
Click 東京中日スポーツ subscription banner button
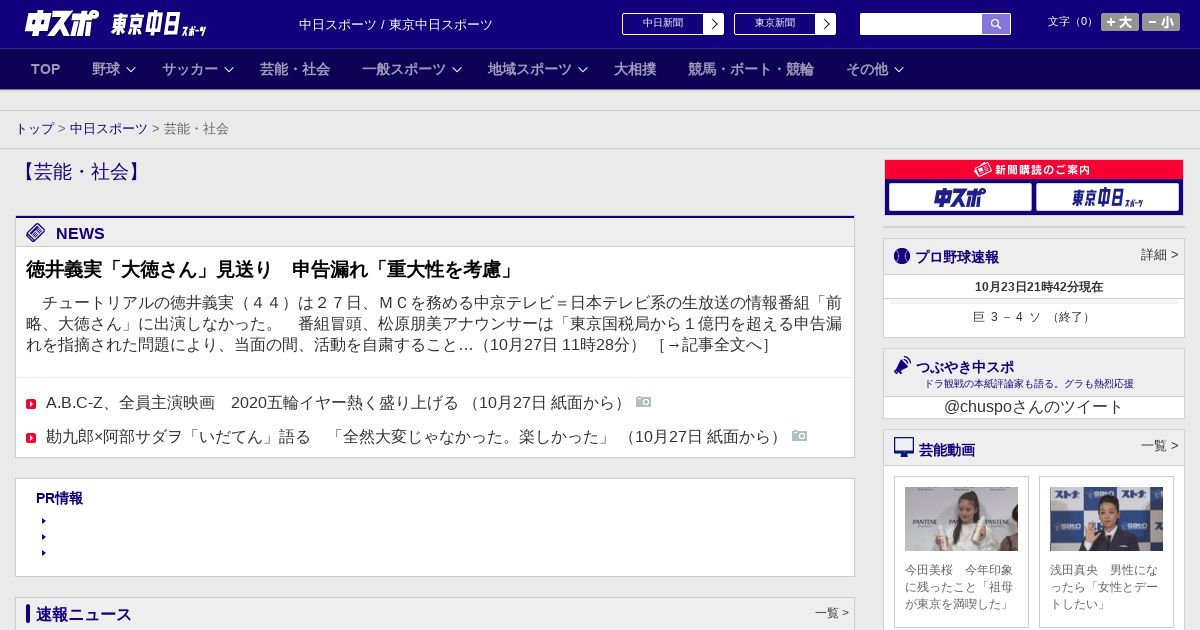1107,197
